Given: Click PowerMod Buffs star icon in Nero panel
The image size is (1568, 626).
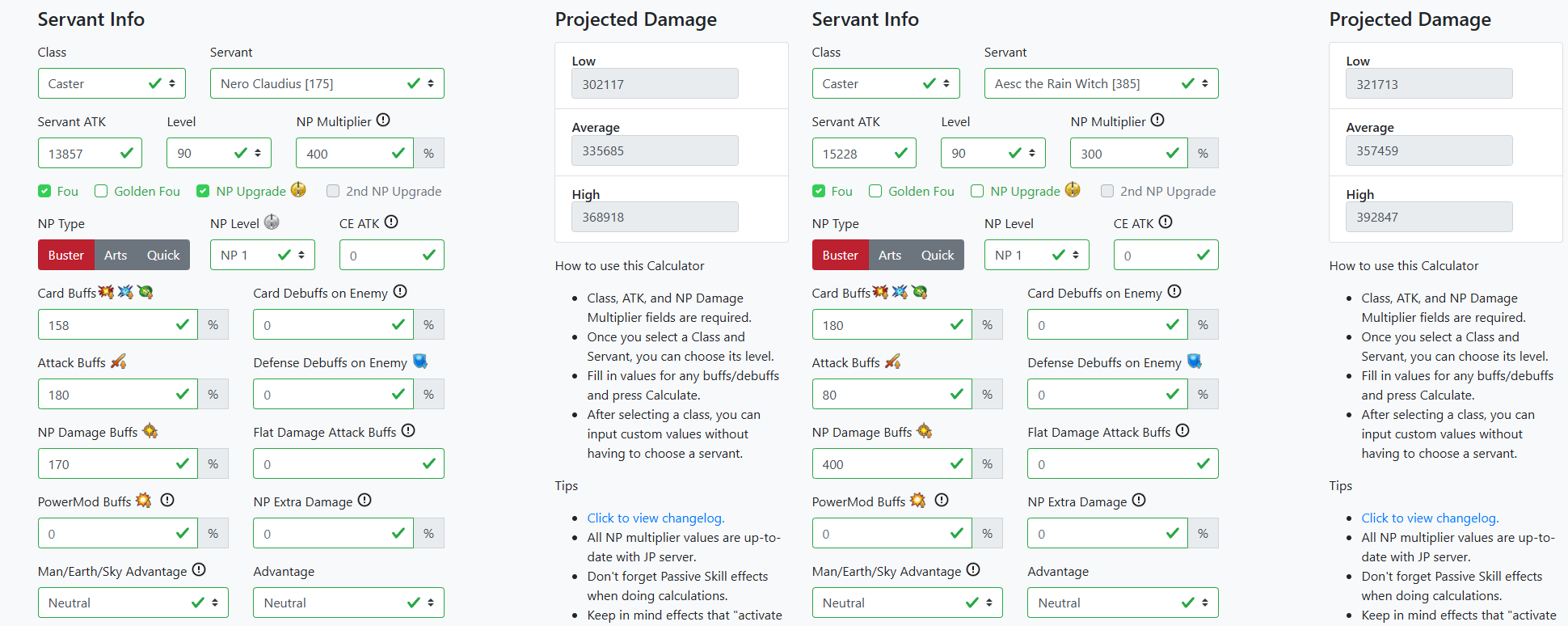Looking at the screenshot, I should pos(144,501).
